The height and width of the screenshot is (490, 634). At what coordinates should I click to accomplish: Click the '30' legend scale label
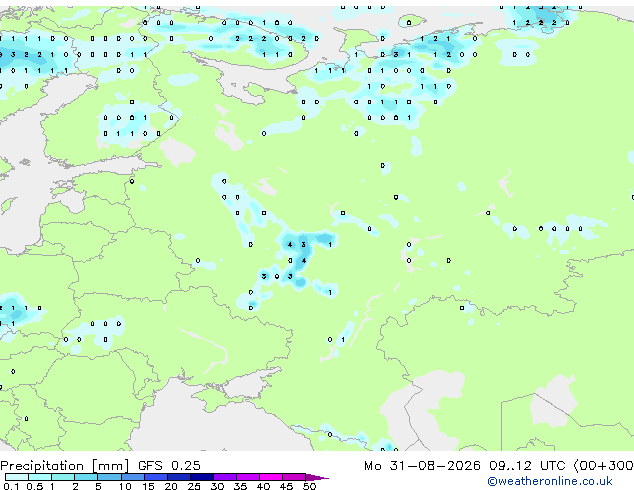[217, 486]
